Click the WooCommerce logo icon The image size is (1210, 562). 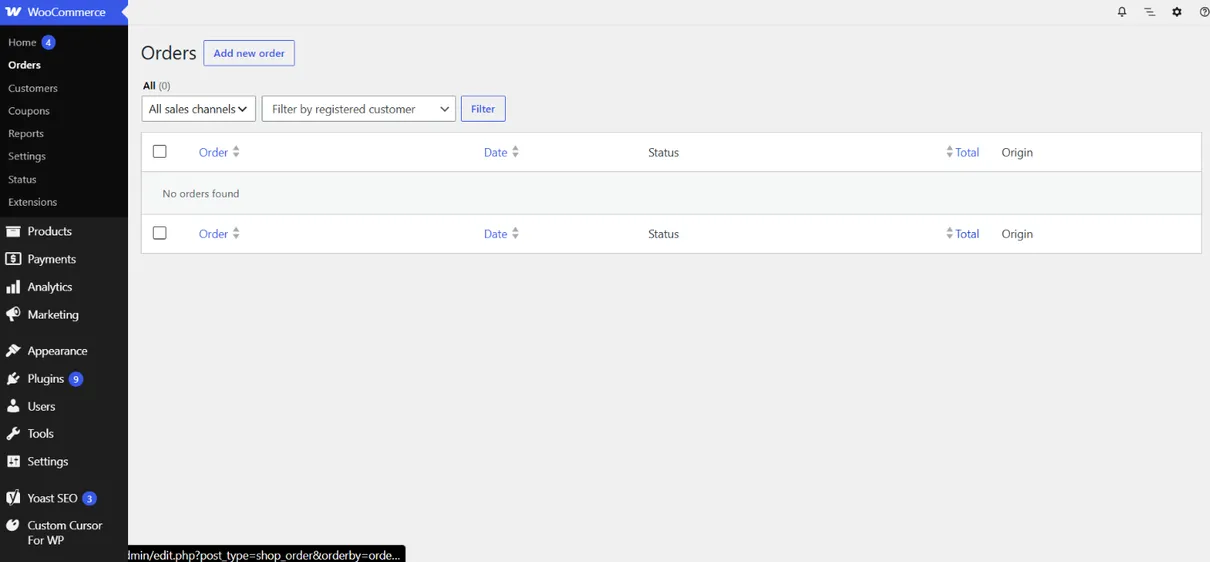[13, 12]
